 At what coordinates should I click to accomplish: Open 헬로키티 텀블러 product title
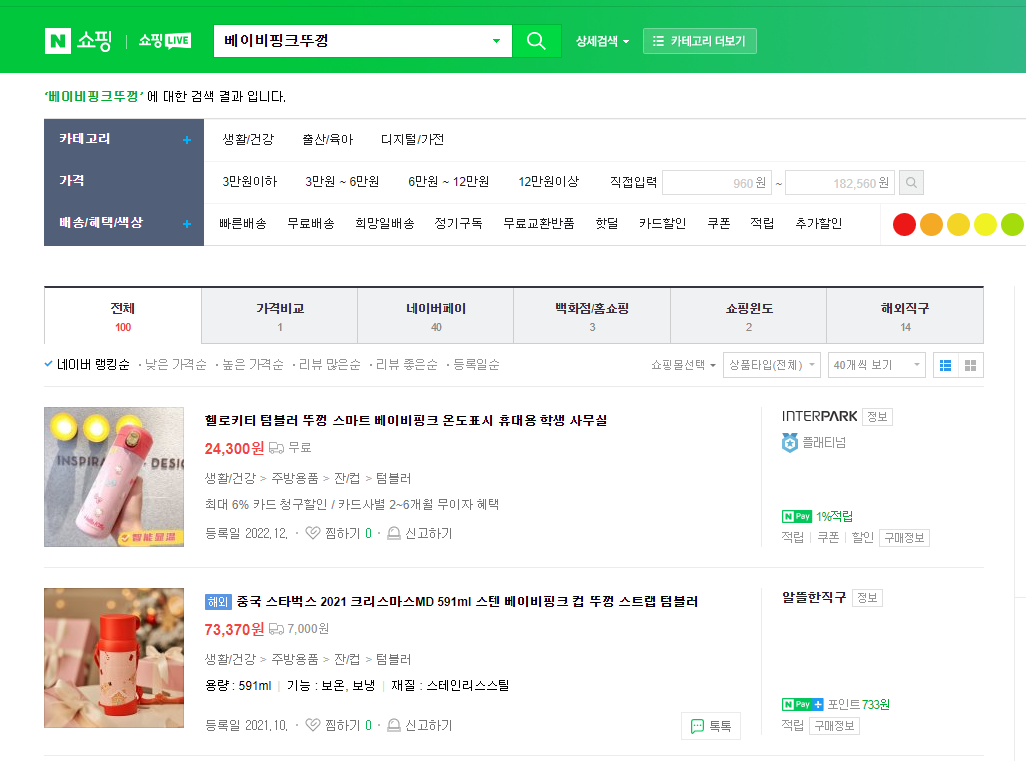[406, 420]
